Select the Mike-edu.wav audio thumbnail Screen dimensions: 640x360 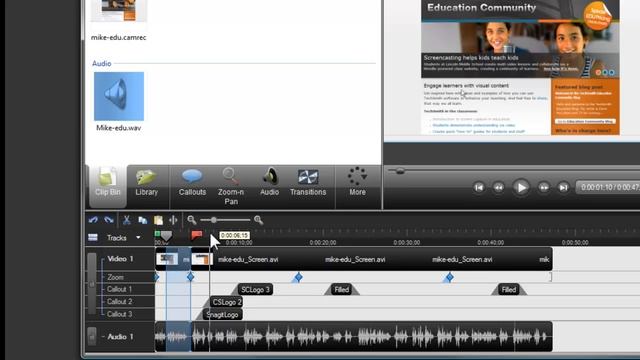119,96
